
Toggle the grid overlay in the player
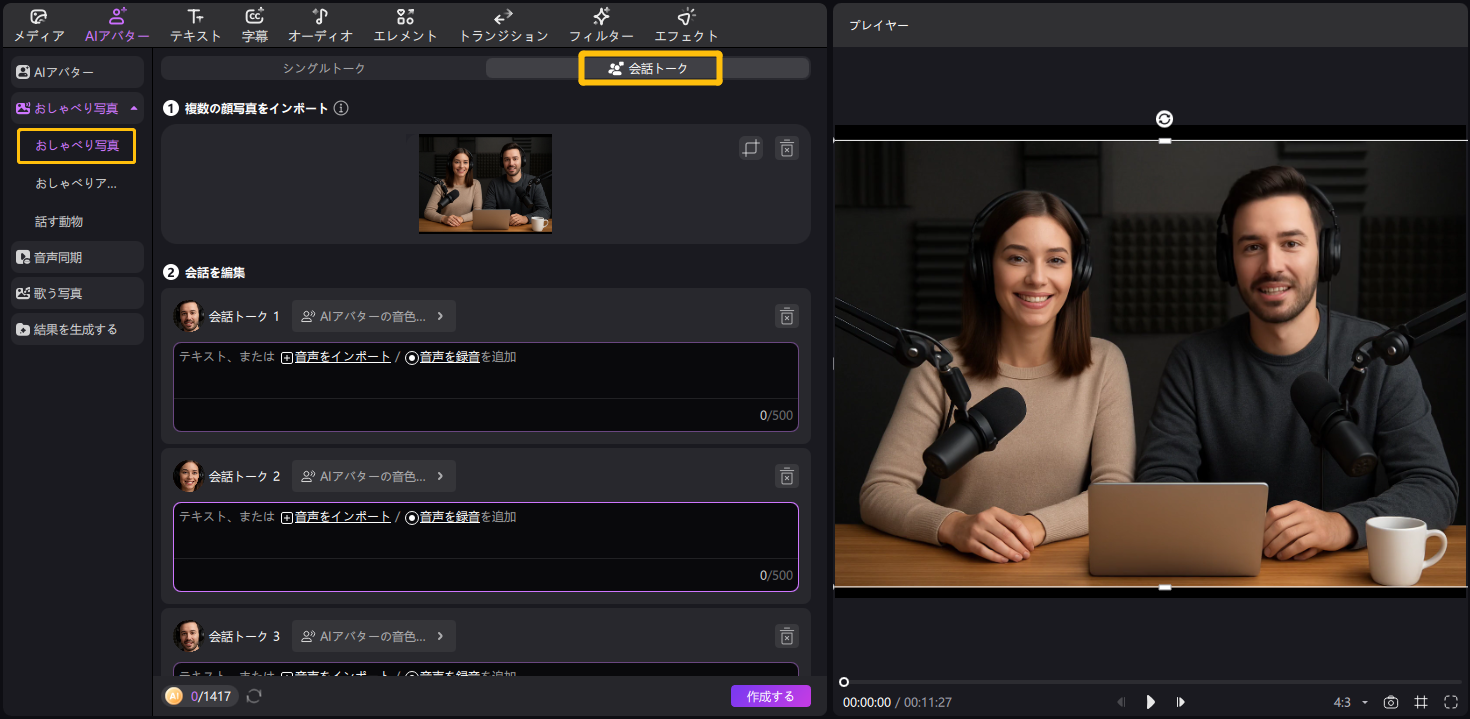1420,702
